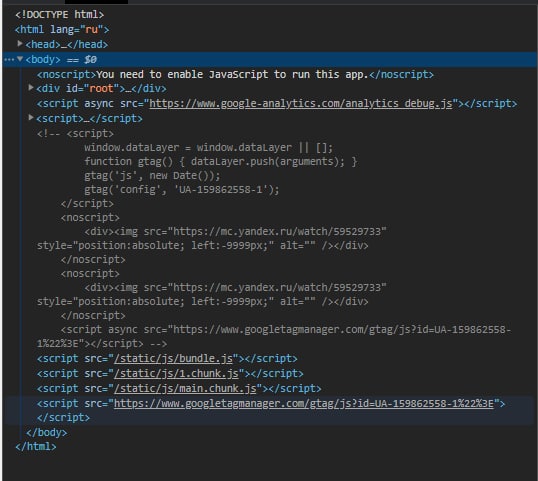Click the closing </script> tag above </body>
Screen dimensions: 538x481
[63, 418]
